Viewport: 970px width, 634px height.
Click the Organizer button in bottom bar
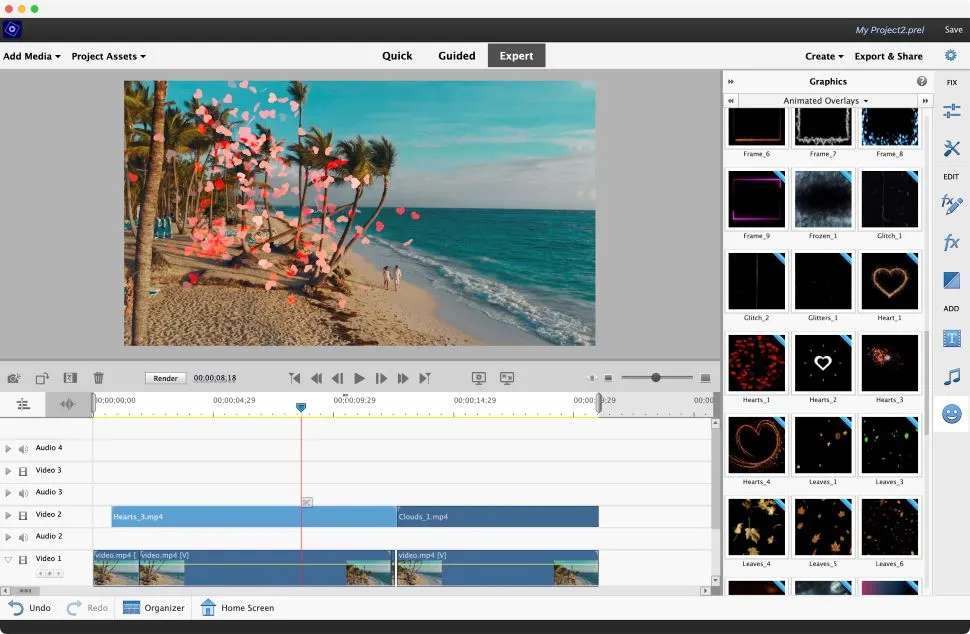153,607
